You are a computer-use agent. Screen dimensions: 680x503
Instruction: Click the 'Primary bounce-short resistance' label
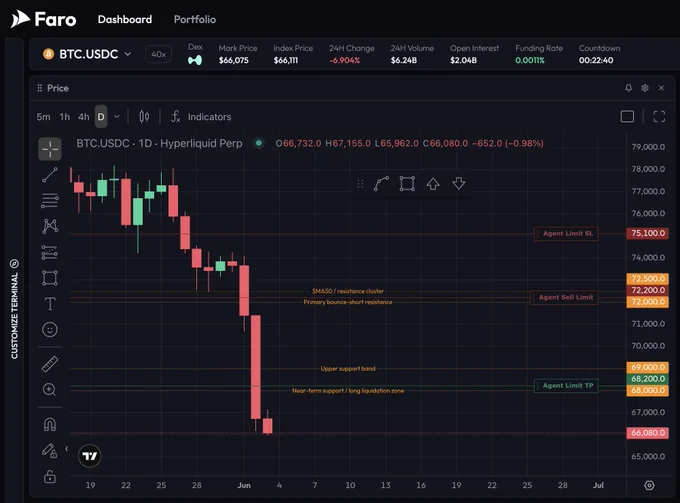coord(348,302)
